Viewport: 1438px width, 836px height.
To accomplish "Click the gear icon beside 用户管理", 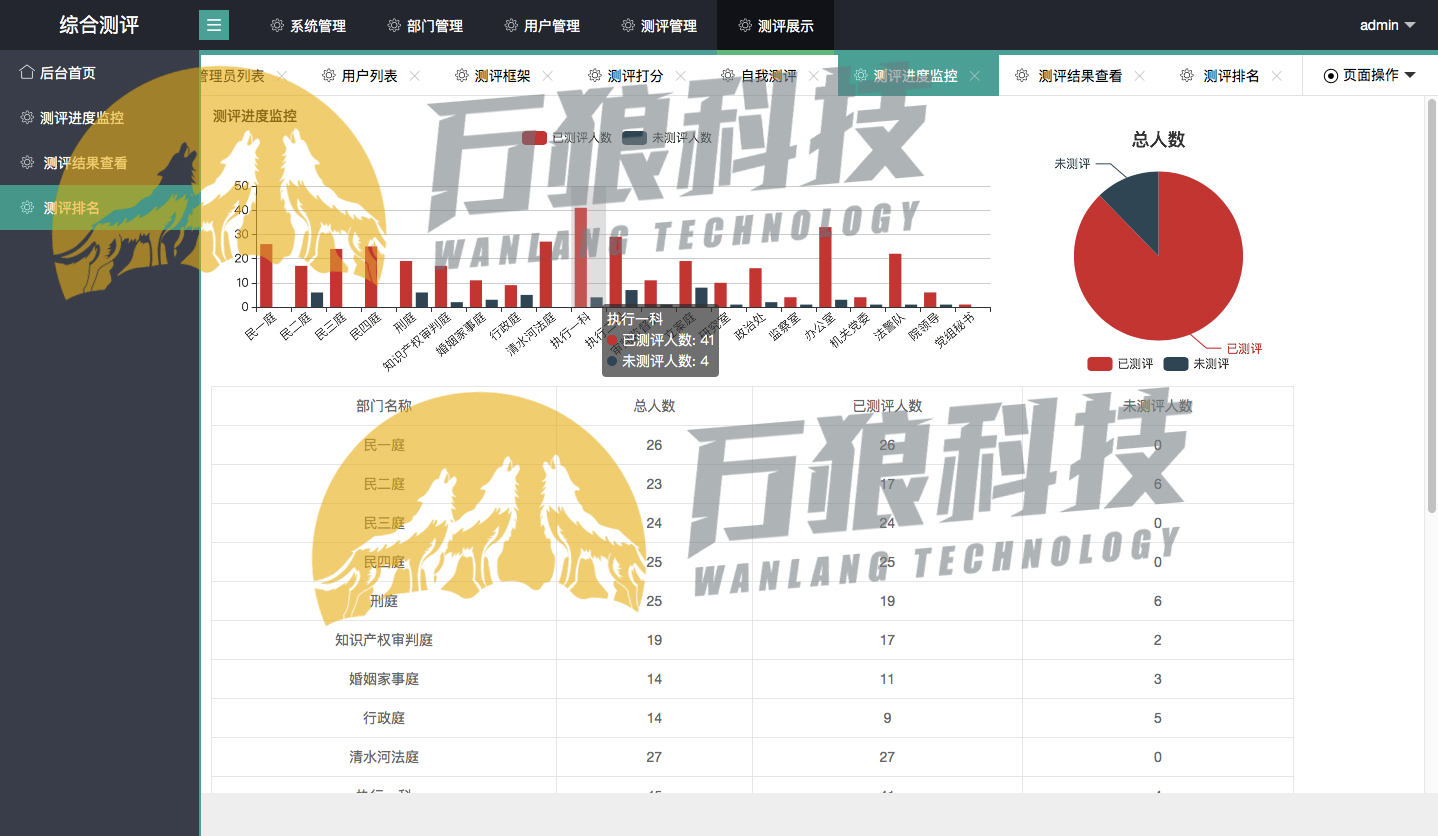I will pyautogui.click(x=511, y=25).
